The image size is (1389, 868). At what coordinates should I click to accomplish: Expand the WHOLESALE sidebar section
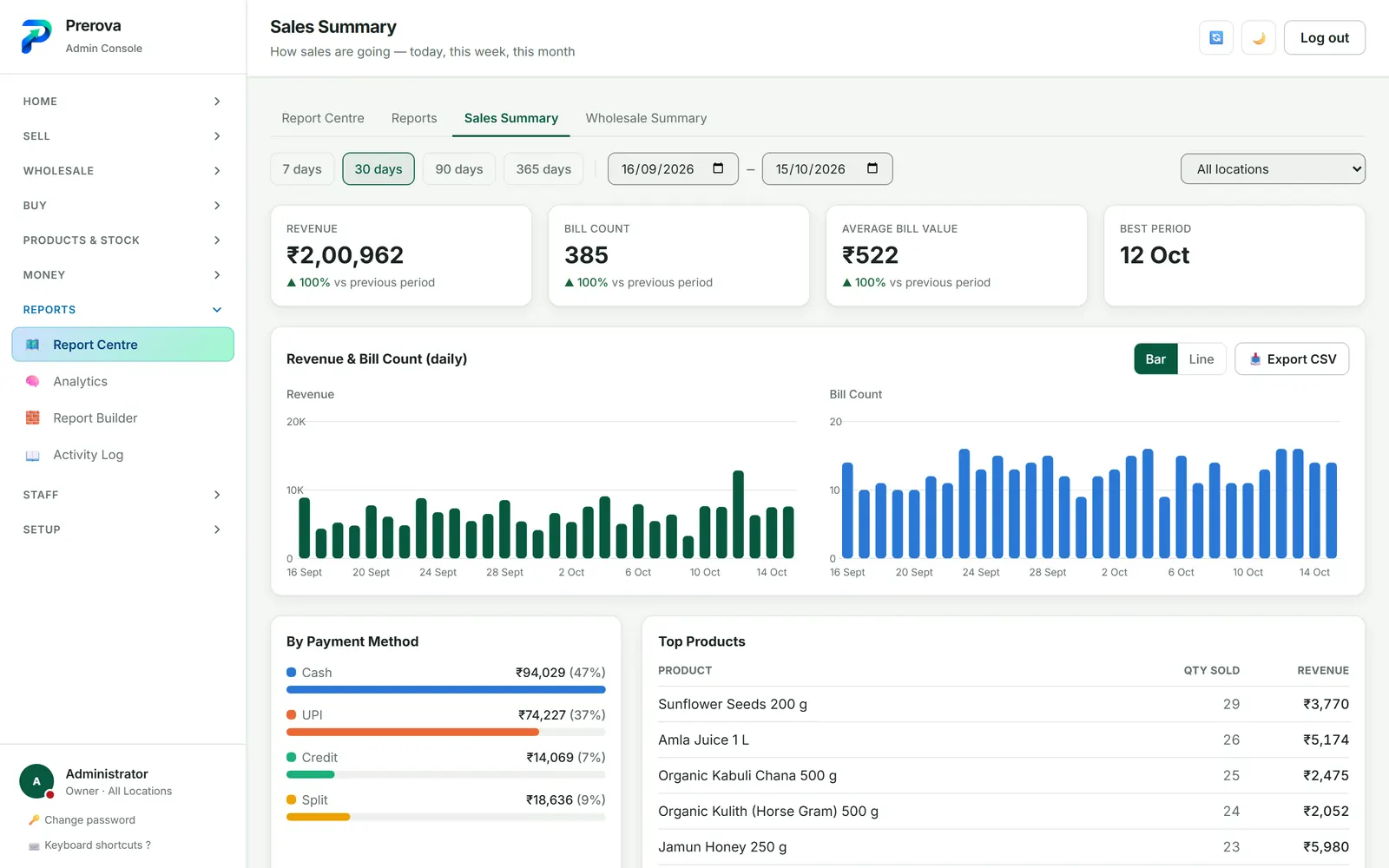click(122, 171)
